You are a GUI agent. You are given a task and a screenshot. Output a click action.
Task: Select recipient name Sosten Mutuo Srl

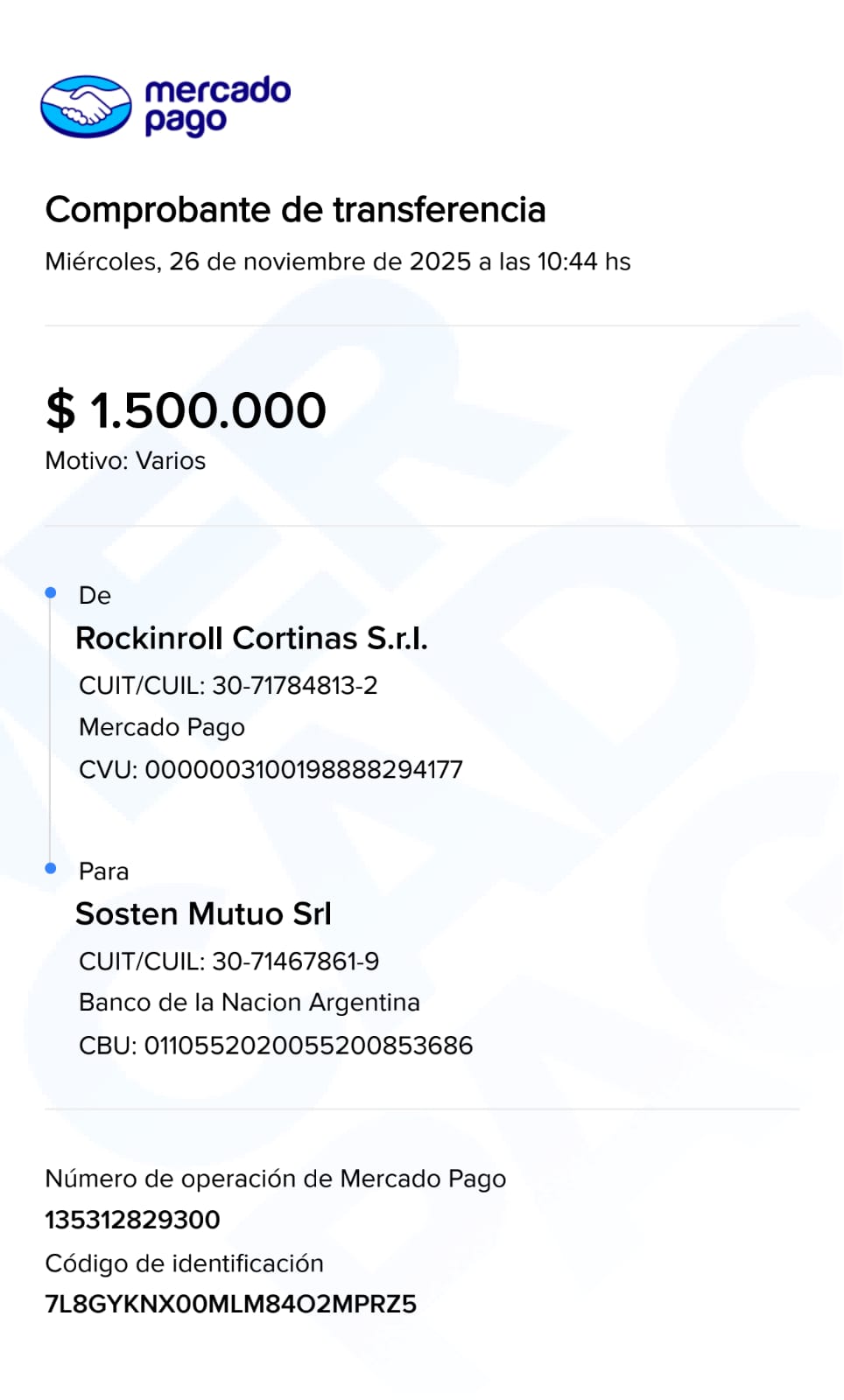point(203,914)
